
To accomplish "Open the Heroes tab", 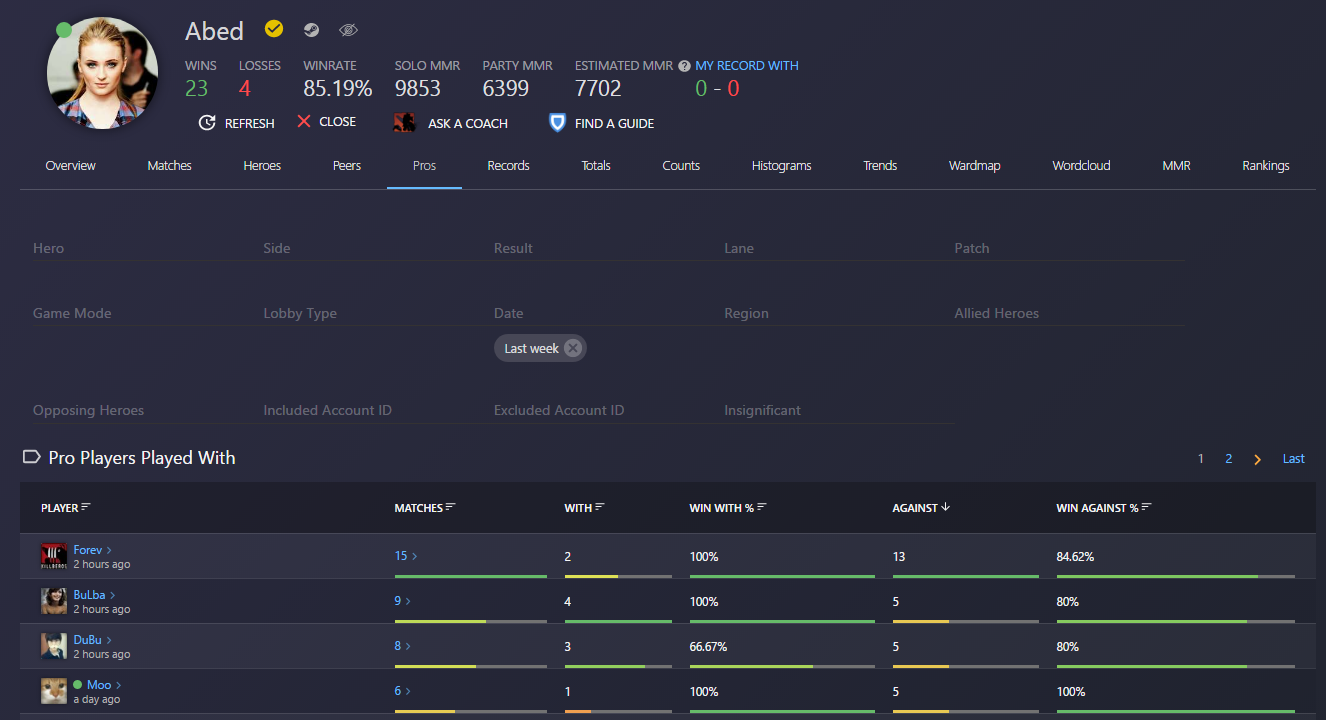I will [262, 166].
